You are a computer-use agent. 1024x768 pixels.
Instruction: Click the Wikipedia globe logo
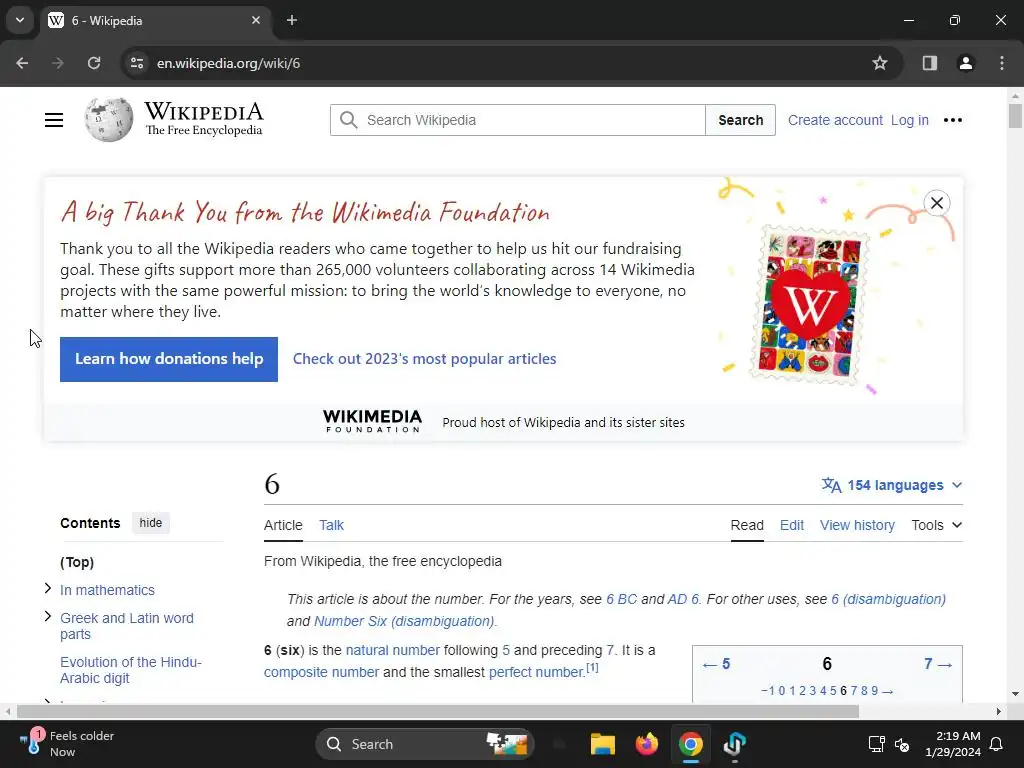pos(108,120)
